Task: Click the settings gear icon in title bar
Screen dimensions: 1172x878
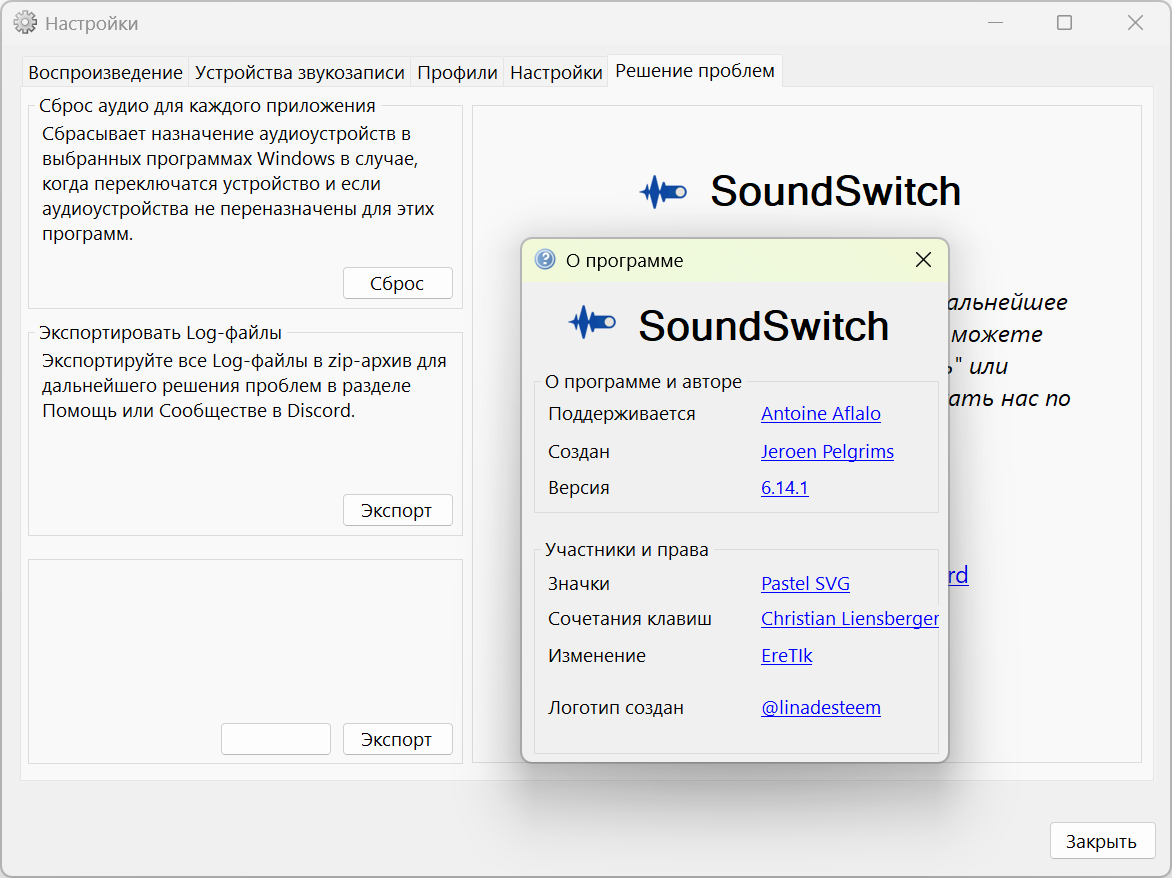Action: [25, 23]
